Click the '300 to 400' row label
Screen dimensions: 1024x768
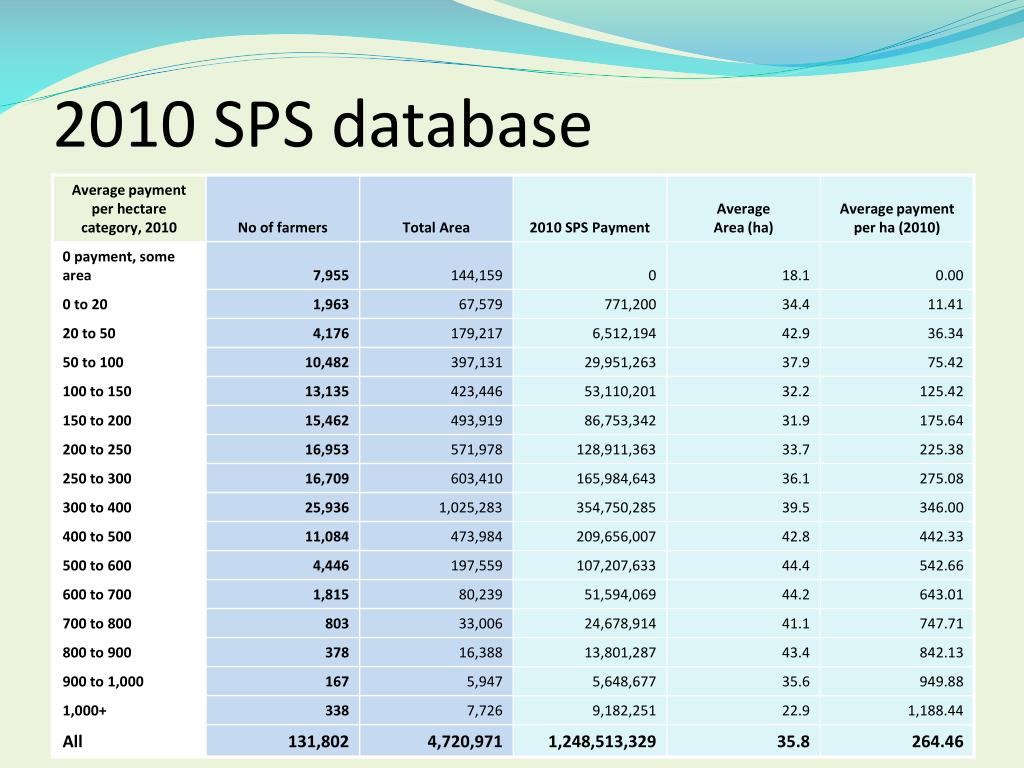97,507
